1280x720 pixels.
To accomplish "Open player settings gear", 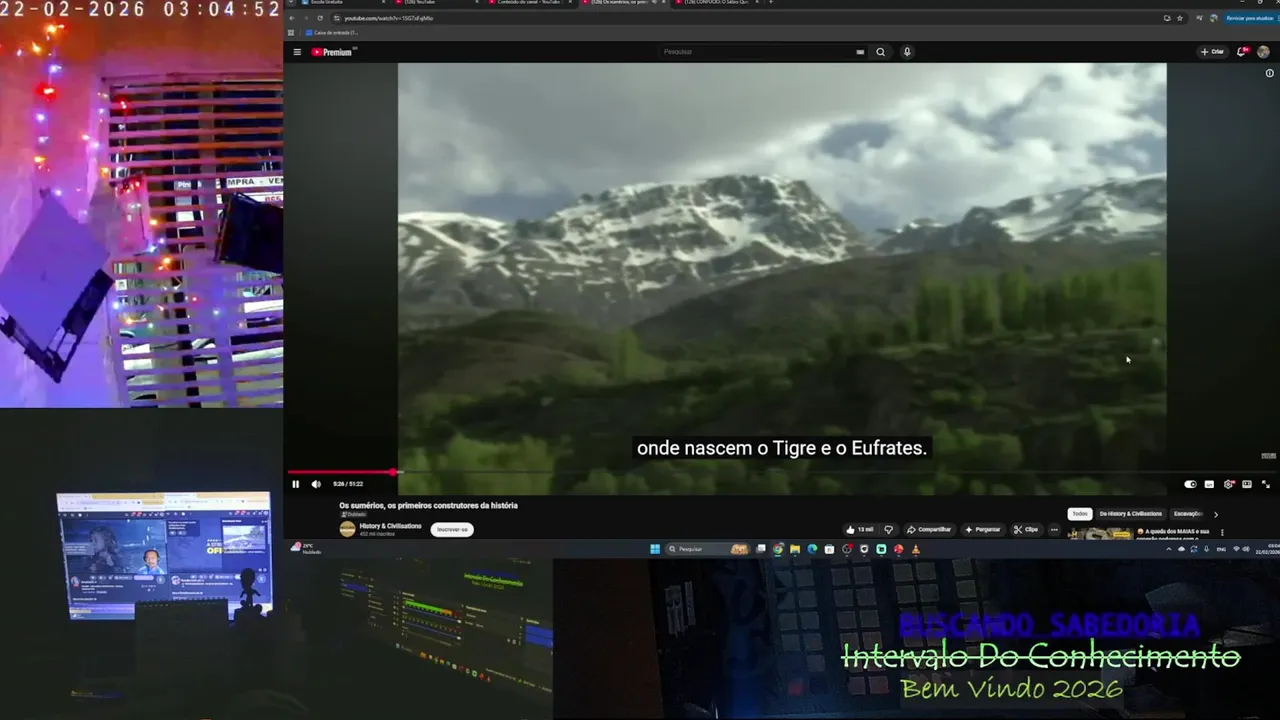I will point(1228,484).
